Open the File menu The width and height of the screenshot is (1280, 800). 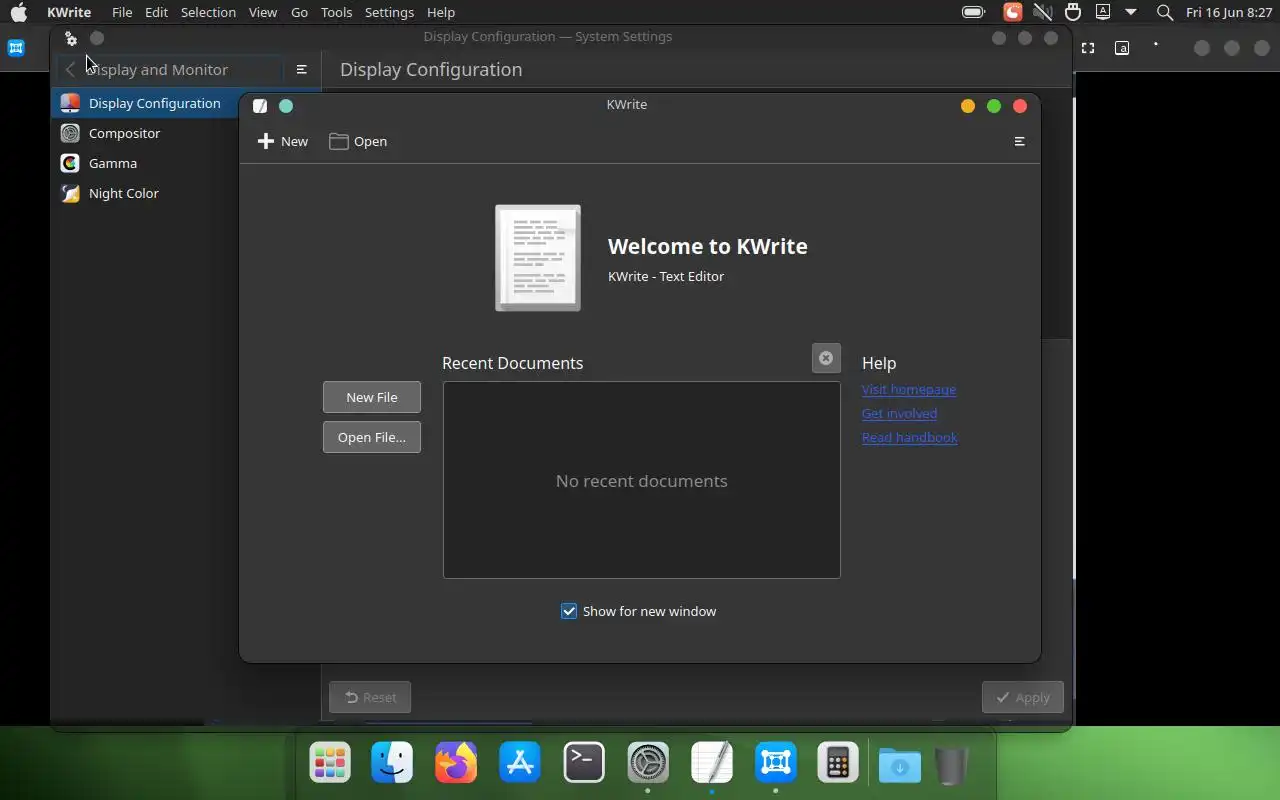click(x=122, y=12)
